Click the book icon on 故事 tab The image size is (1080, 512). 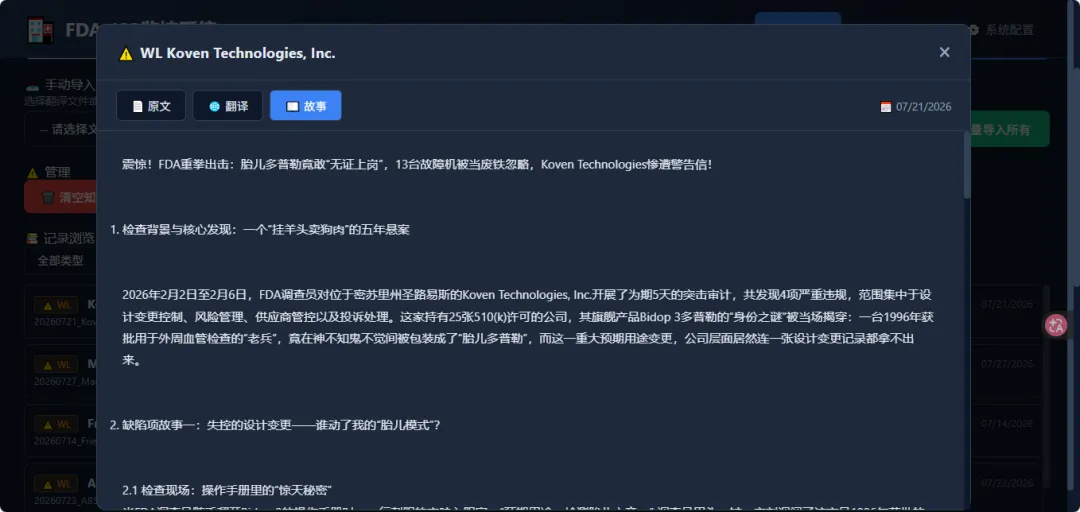(292, 106)
